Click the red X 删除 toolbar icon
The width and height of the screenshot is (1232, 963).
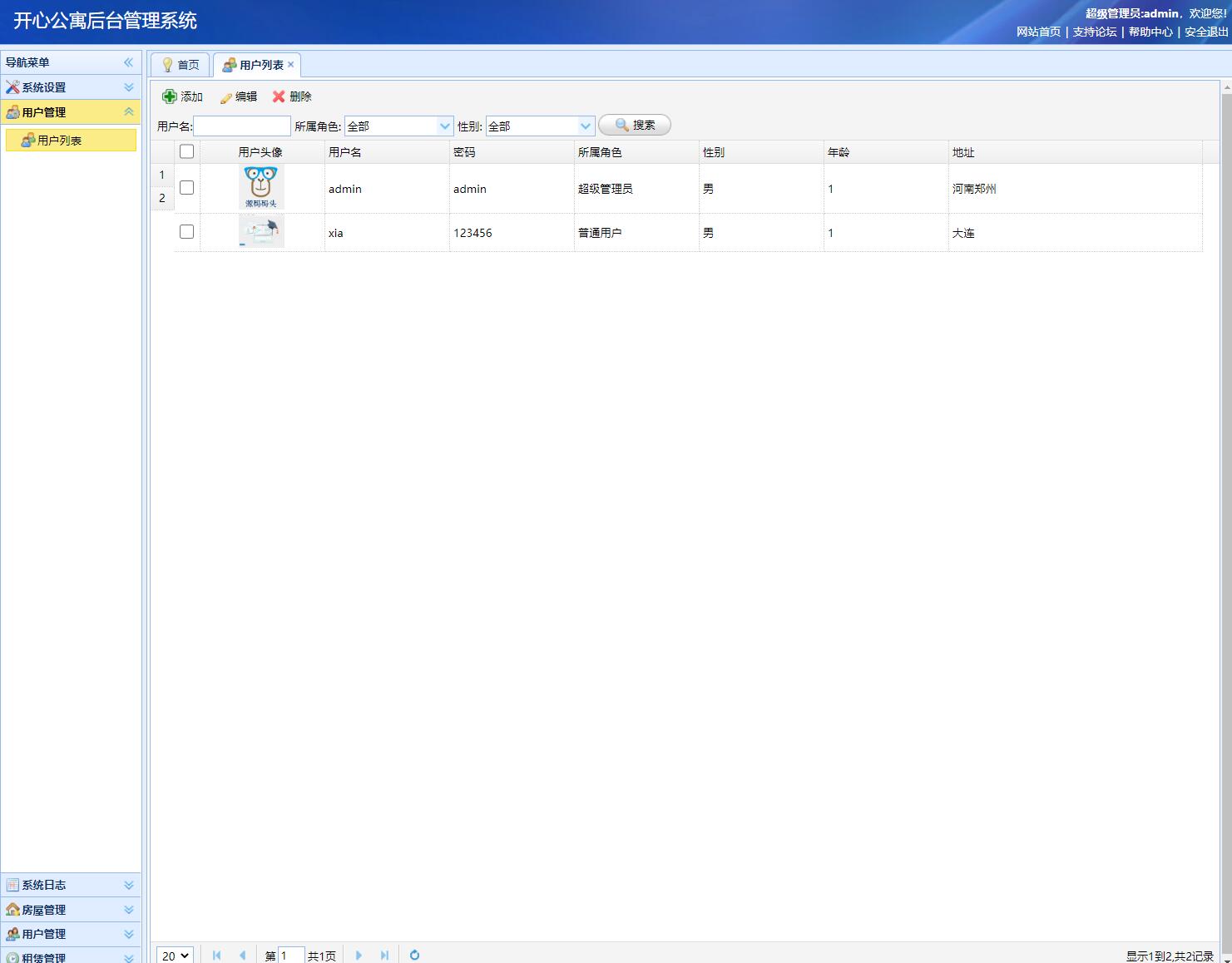click(279, 96)
